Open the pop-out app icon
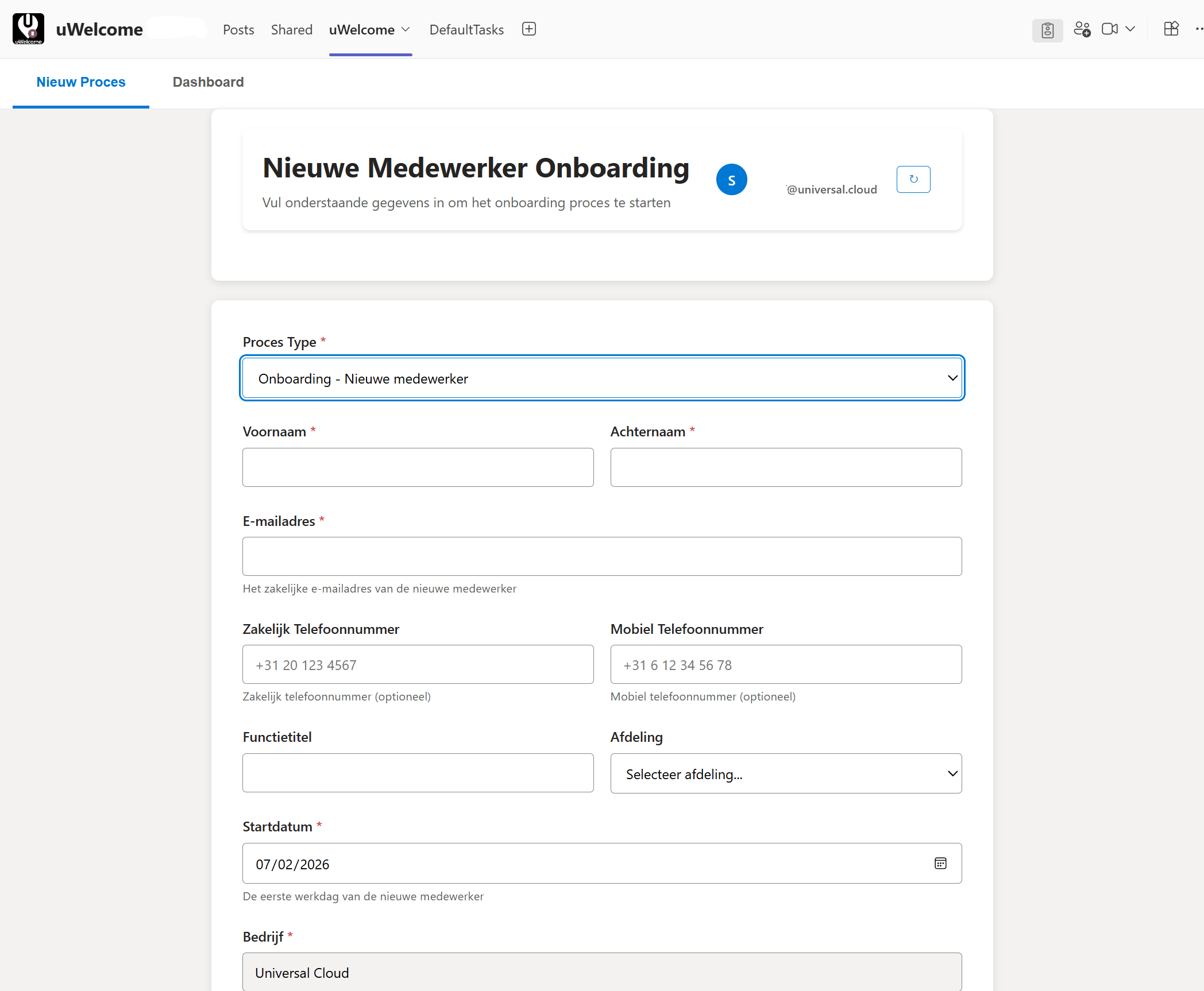This screenshot has width=1204, height=991. pos(1171,29)
